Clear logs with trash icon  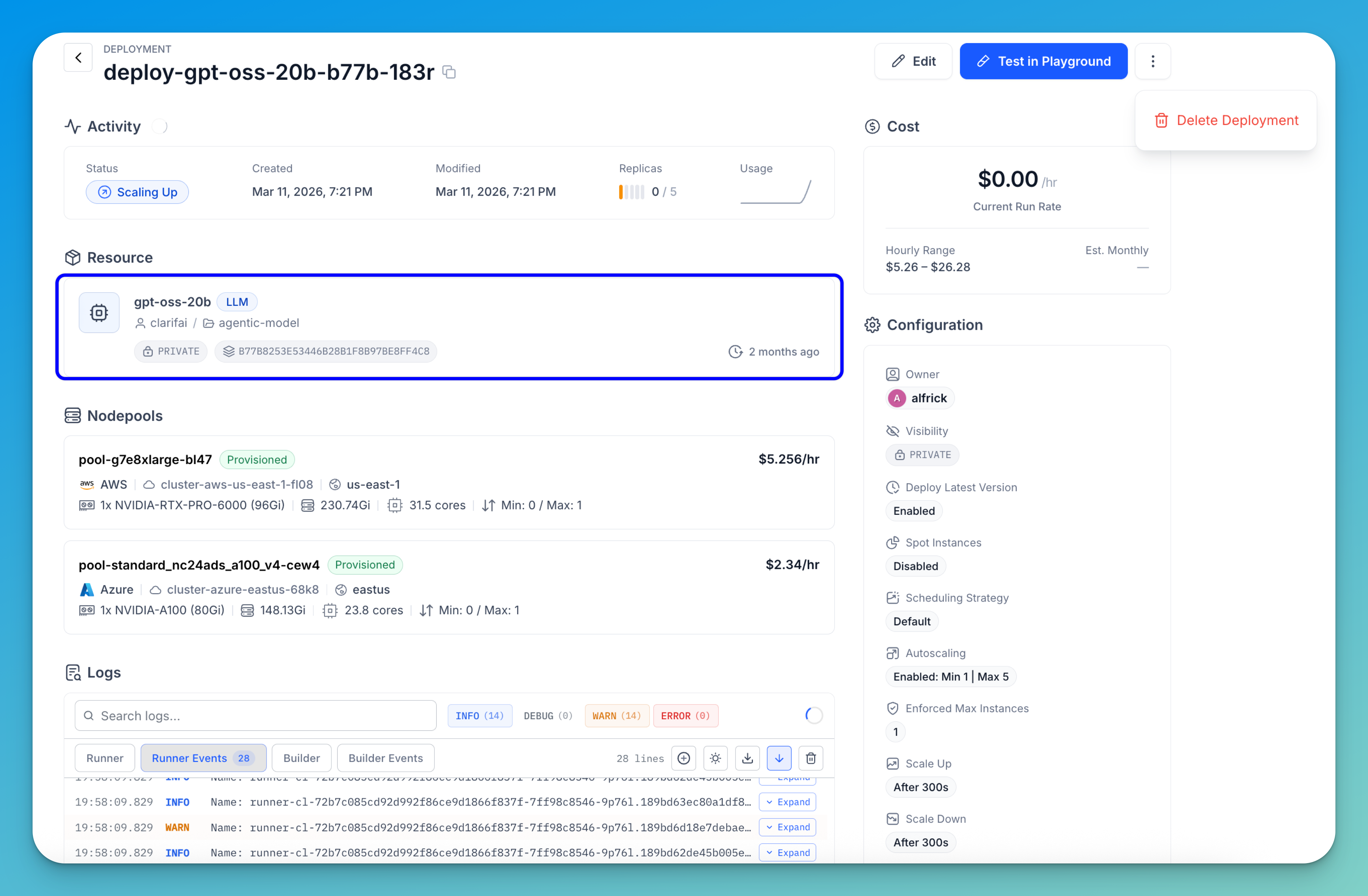pos(810,758)
